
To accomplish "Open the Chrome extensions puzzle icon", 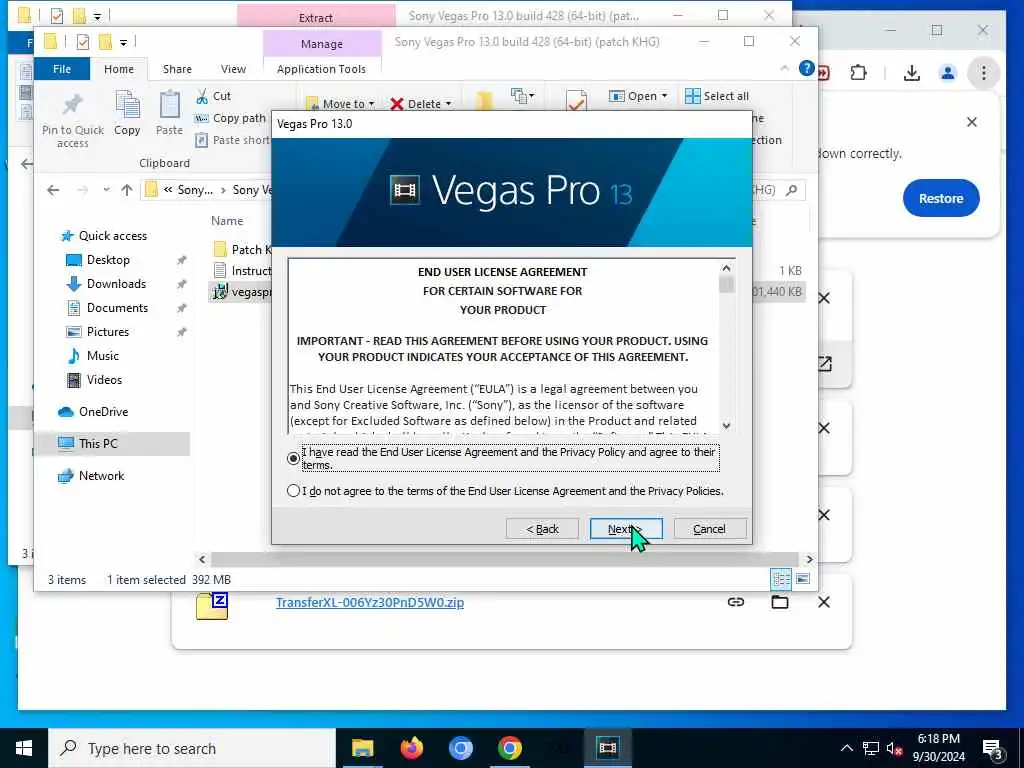I will point(859,72).
